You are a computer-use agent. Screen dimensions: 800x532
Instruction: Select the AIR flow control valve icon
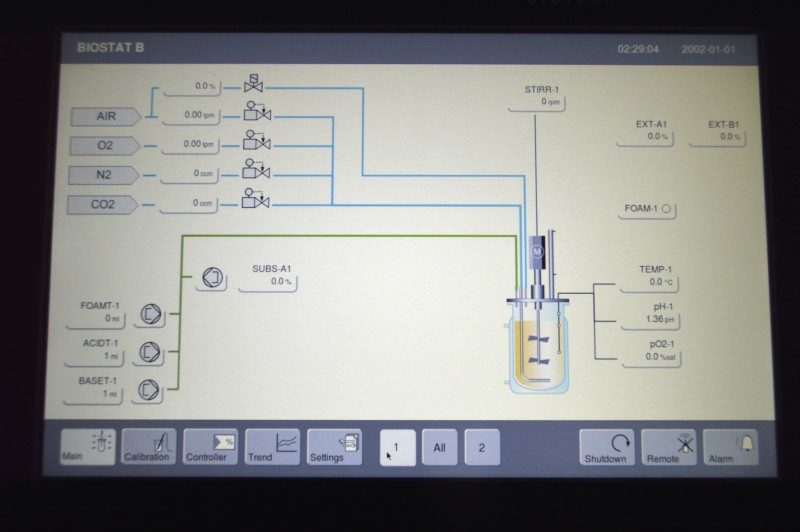click(x=257, y=111)
